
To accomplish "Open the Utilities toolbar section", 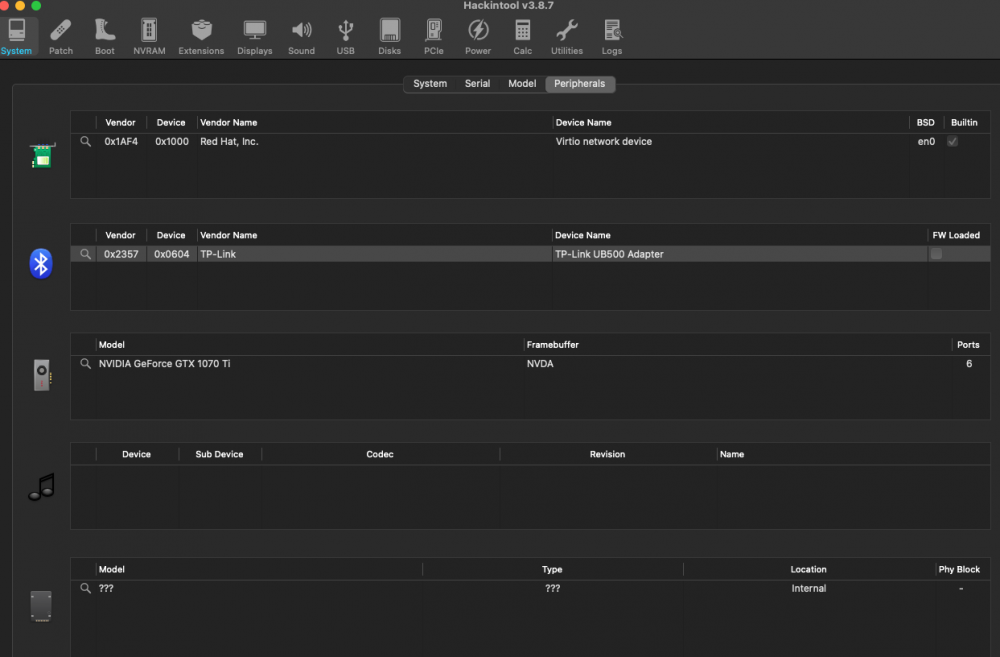I will coord(566,37).
